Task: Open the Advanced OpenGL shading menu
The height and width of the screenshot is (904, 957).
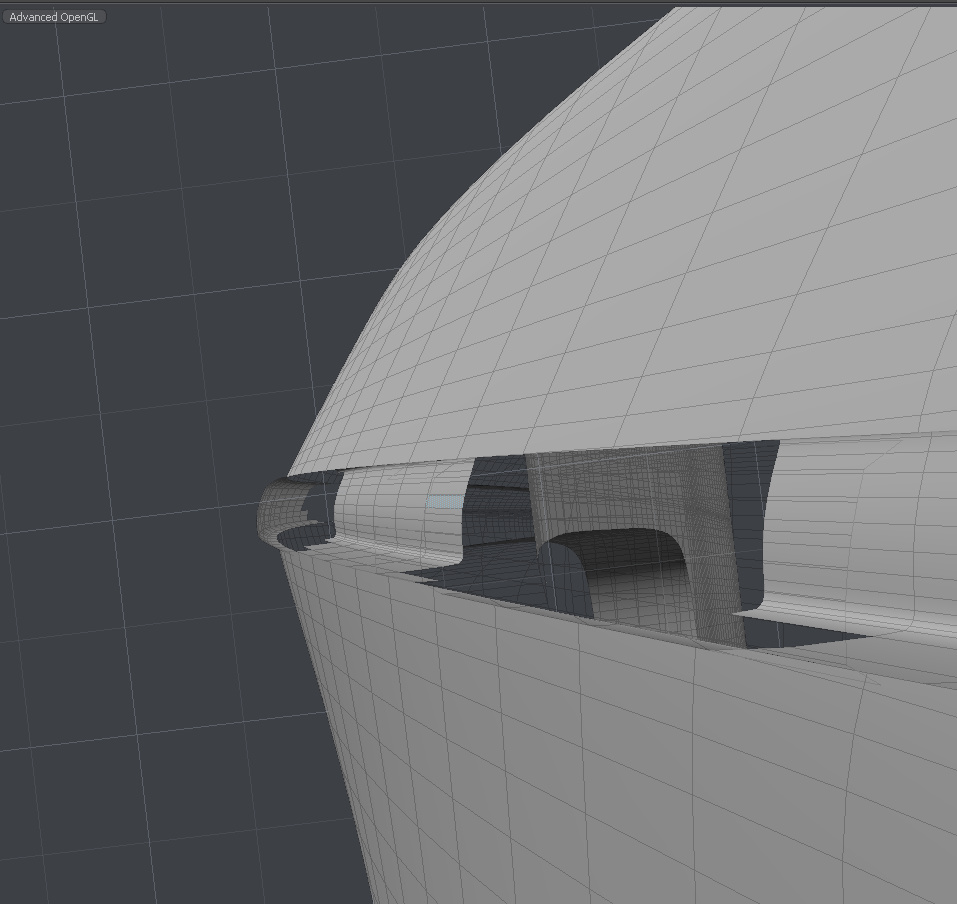Action: click(x=54, y=17)
